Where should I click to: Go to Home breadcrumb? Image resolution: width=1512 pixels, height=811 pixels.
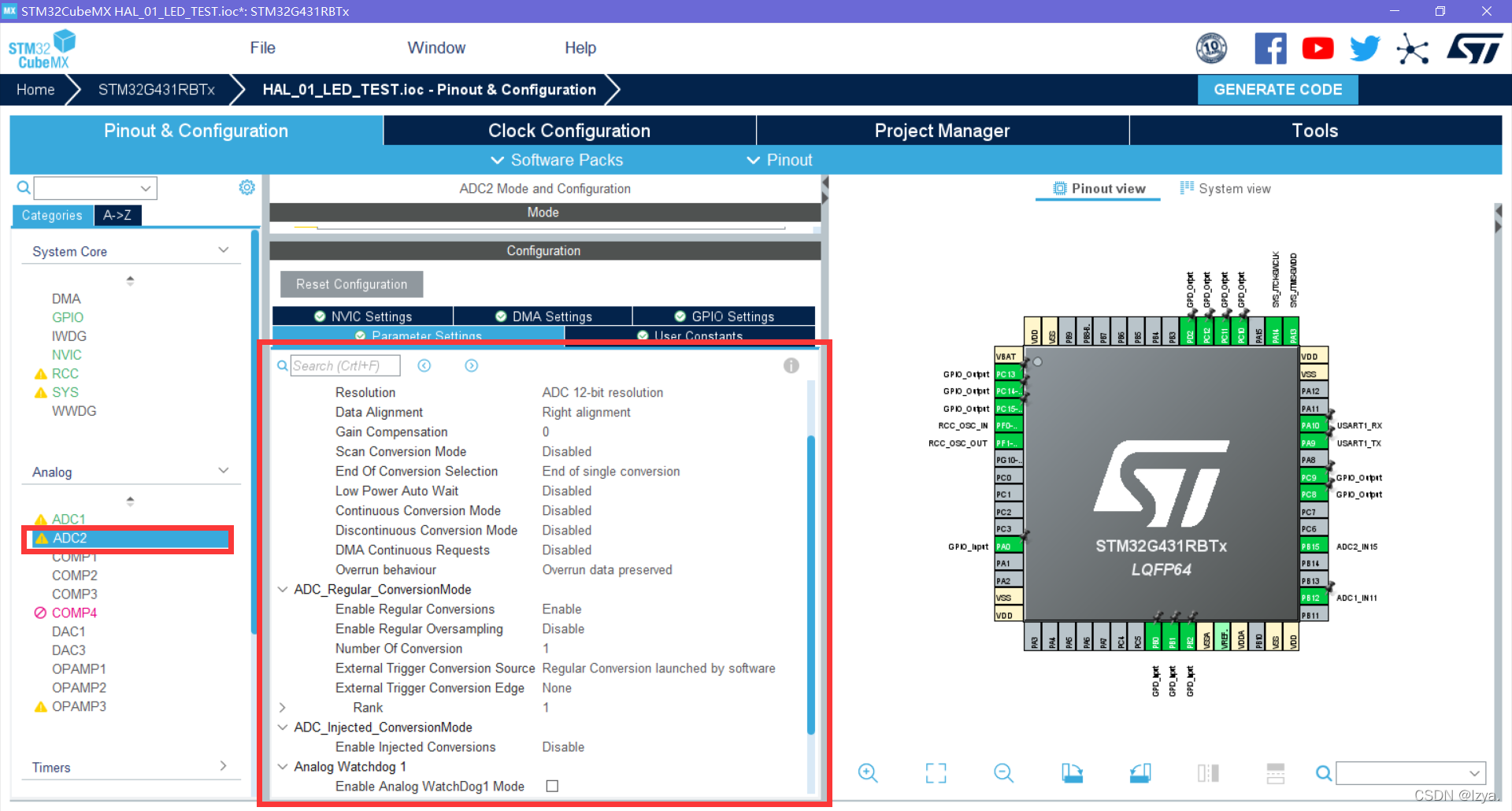point(35,90)
